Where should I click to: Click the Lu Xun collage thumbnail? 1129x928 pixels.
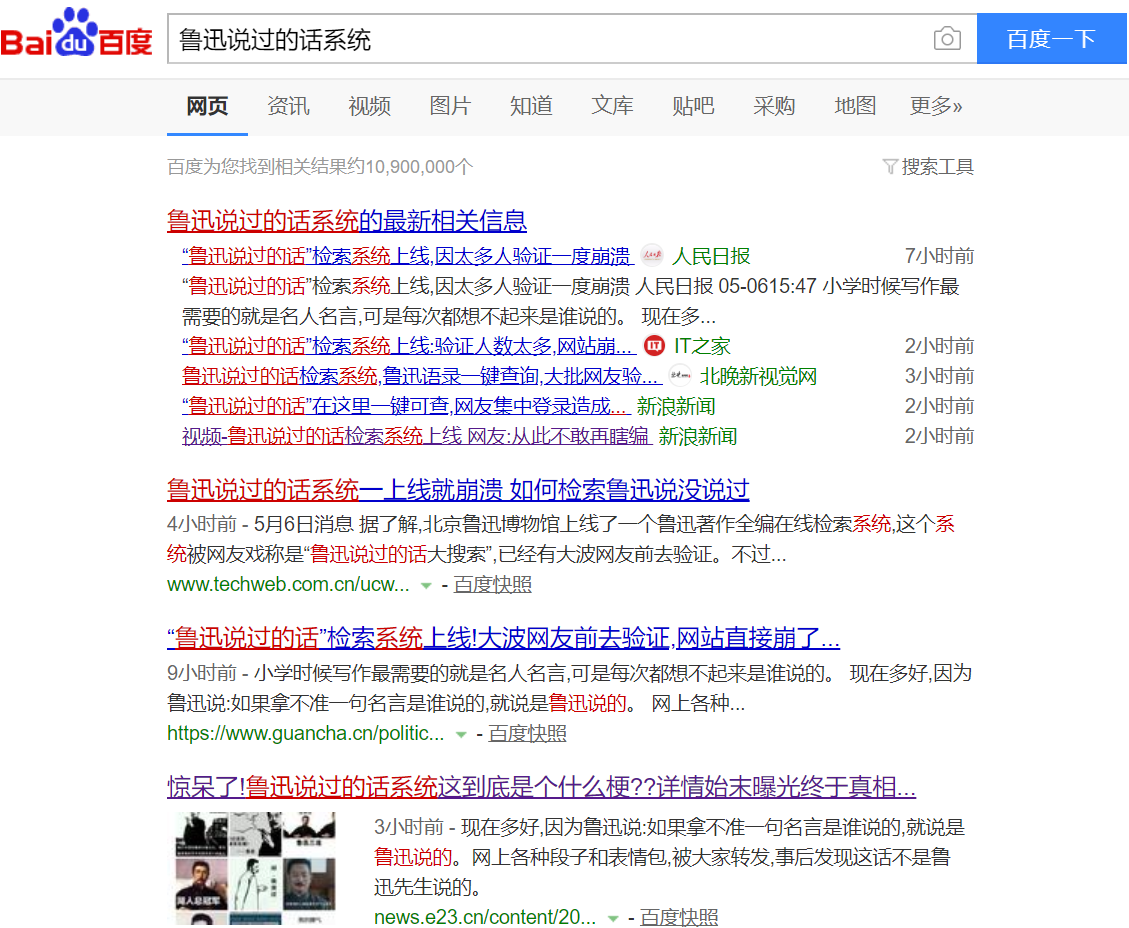[256, 868]
